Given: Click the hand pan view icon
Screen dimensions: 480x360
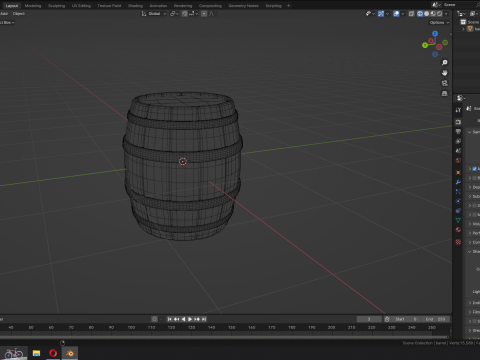Looking at the screenshot, I should (444, 73).
